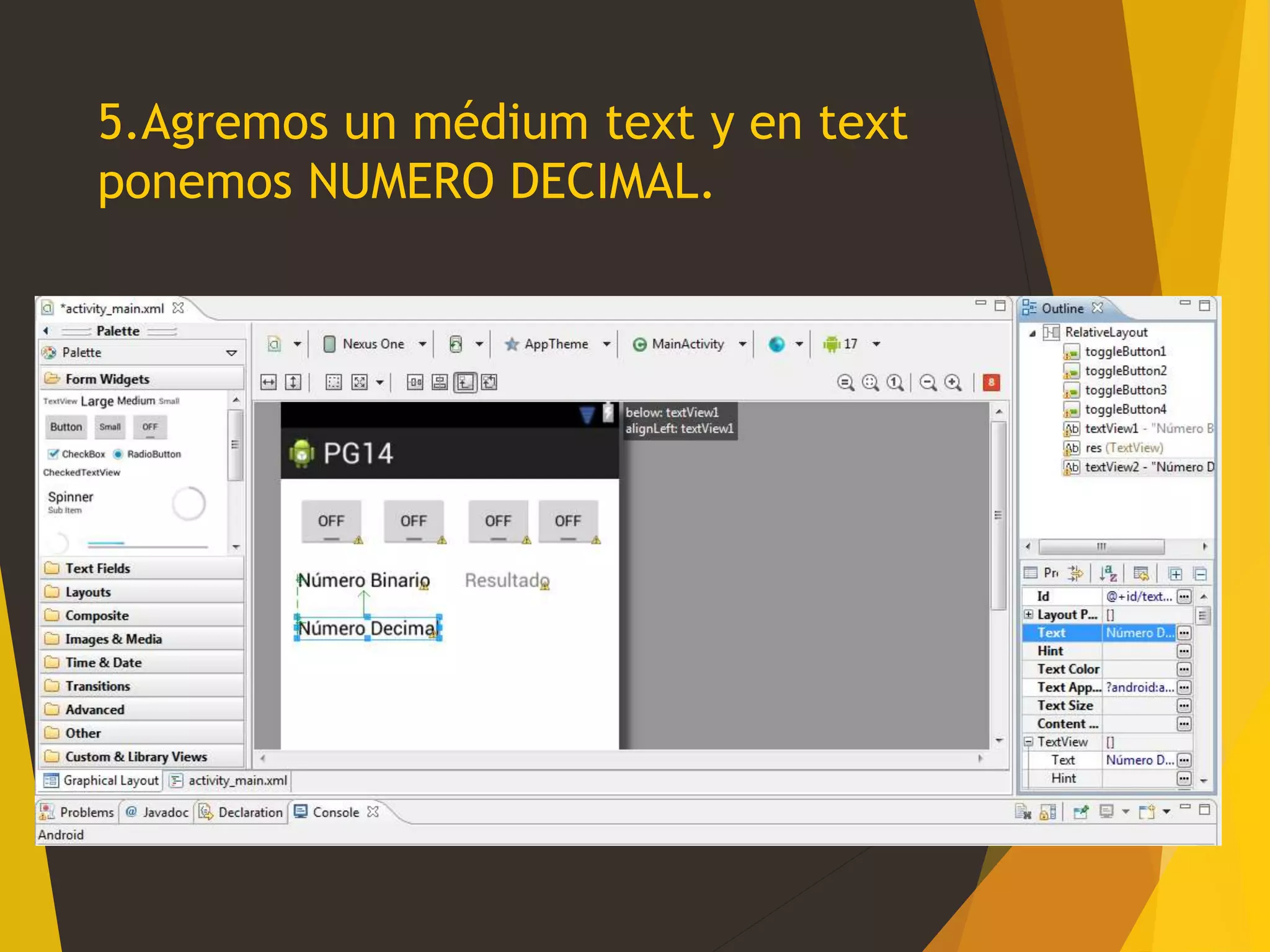
Task: Click the configuration file icon in toolbar
Action: click(x=274, y=344)
